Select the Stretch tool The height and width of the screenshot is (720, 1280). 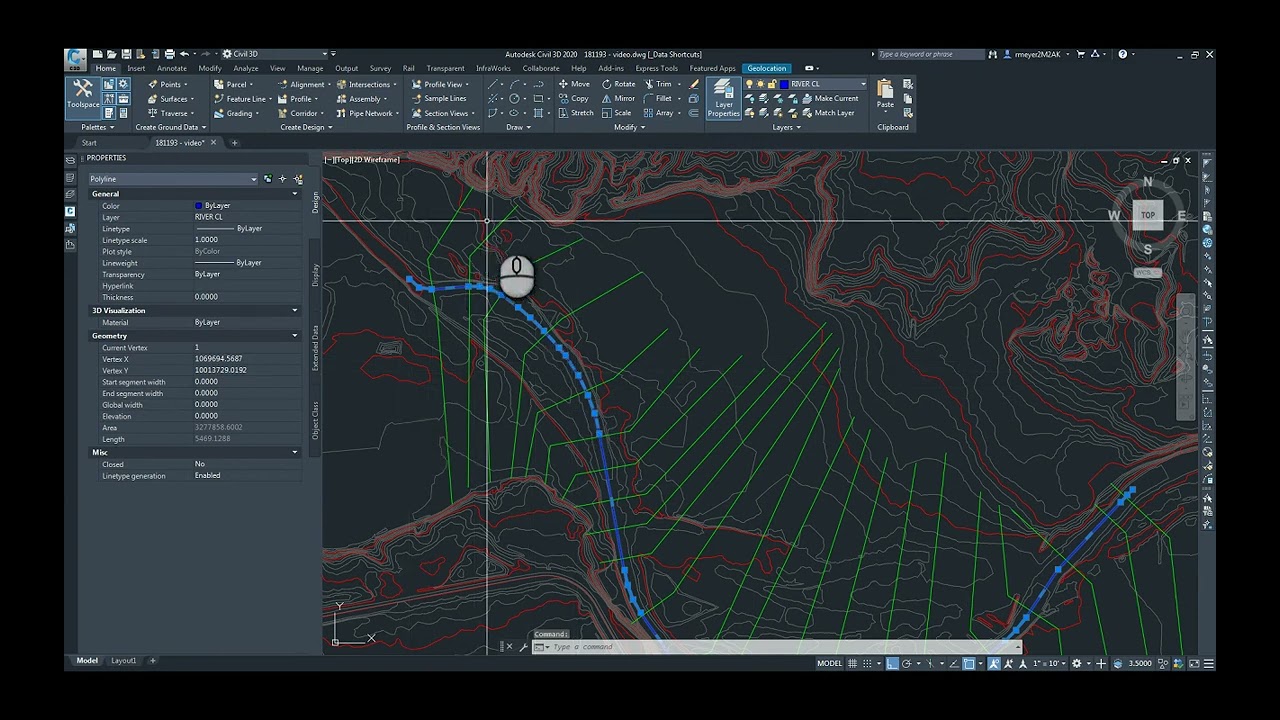(x=576, y=113)
